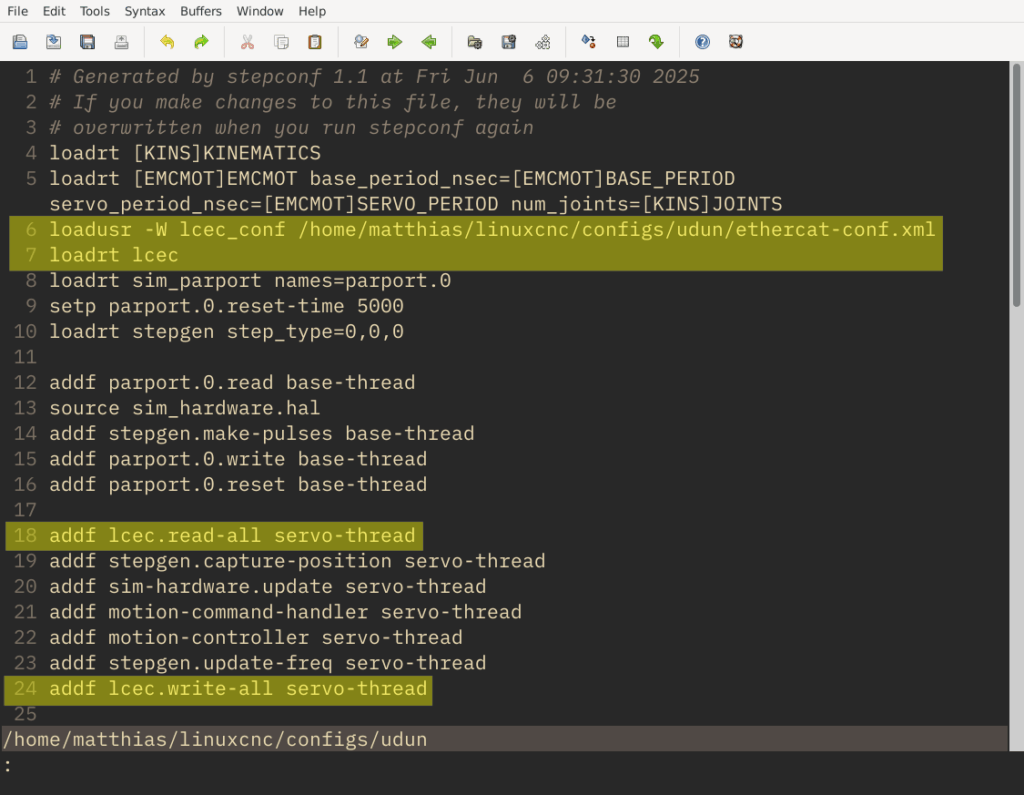Click the Save current file icon
This screenshot has height=795, width=1024.
click(54, 42)
